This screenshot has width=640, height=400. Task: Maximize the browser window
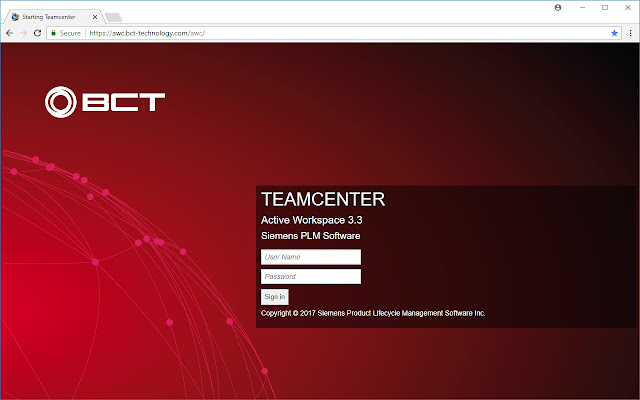point(605,7)
